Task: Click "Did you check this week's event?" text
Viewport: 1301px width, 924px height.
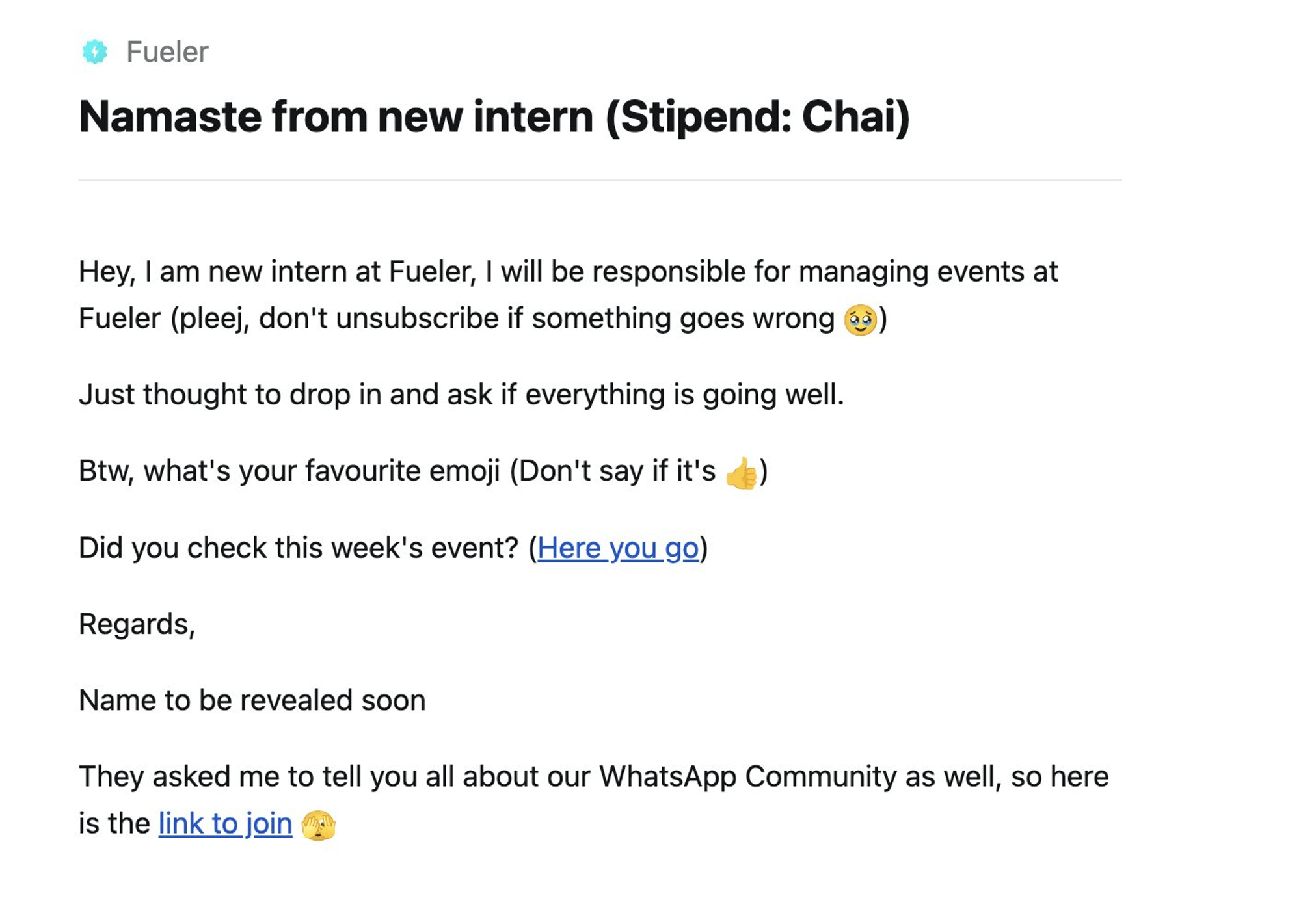Action: (x=299, y=548)
